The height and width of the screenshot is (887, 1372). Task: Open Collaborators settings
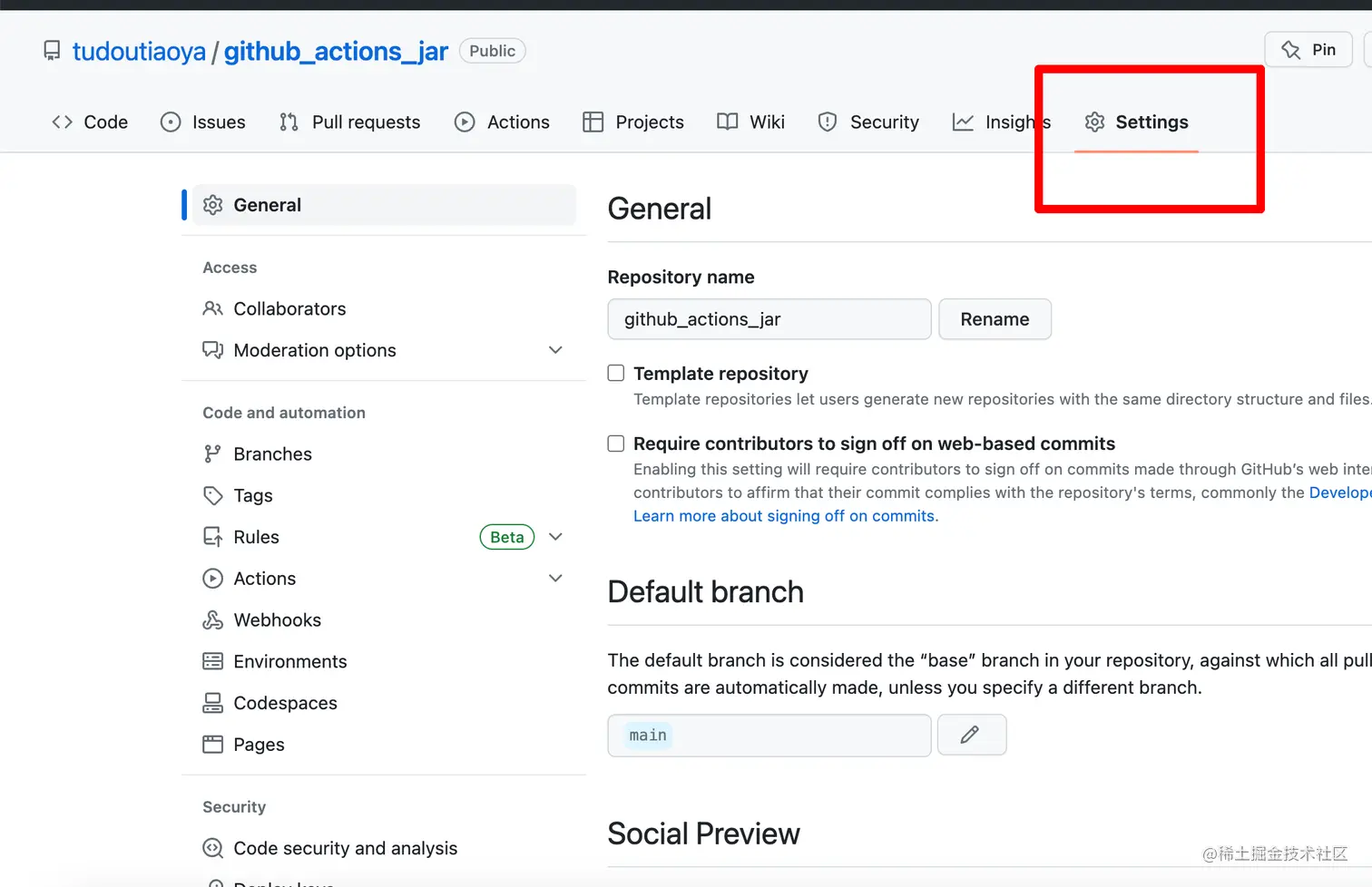pos(384,308)
